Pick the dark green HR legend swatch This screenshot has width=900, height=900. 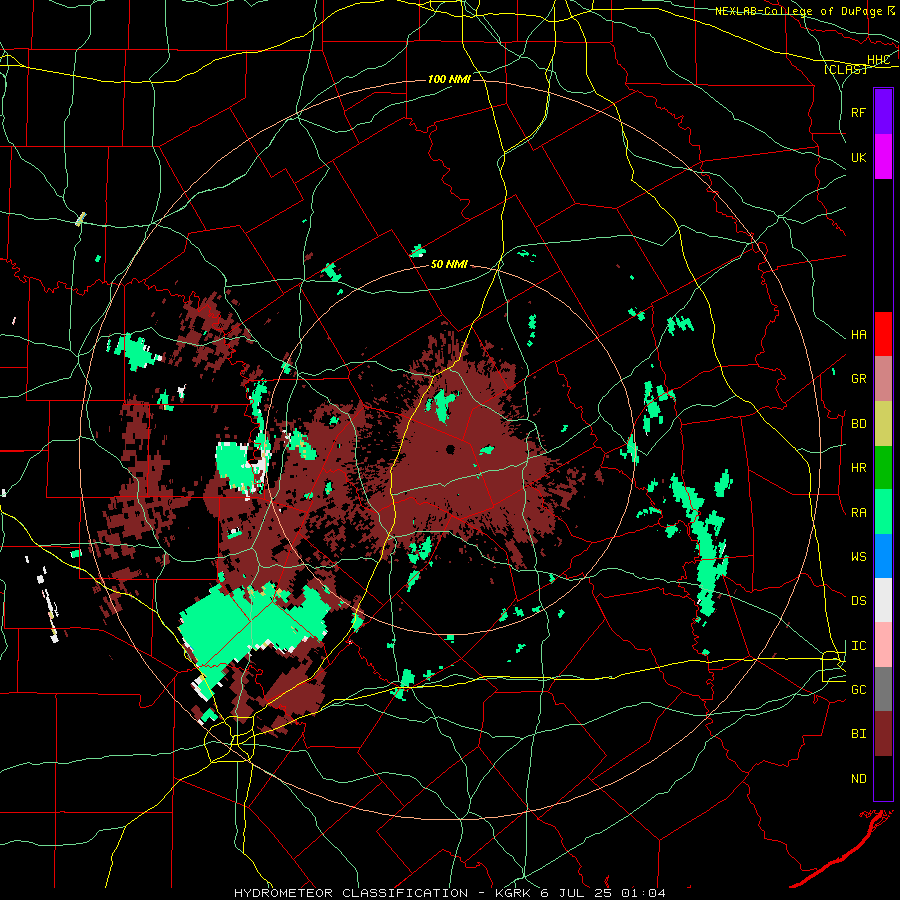pyautogui.click(x=883, y=468)
